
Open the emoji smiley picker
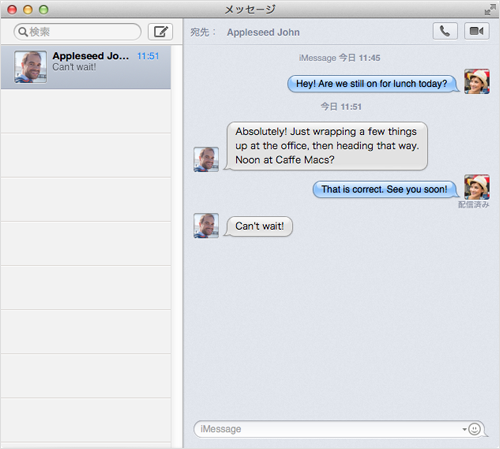[x=474, y=429]
